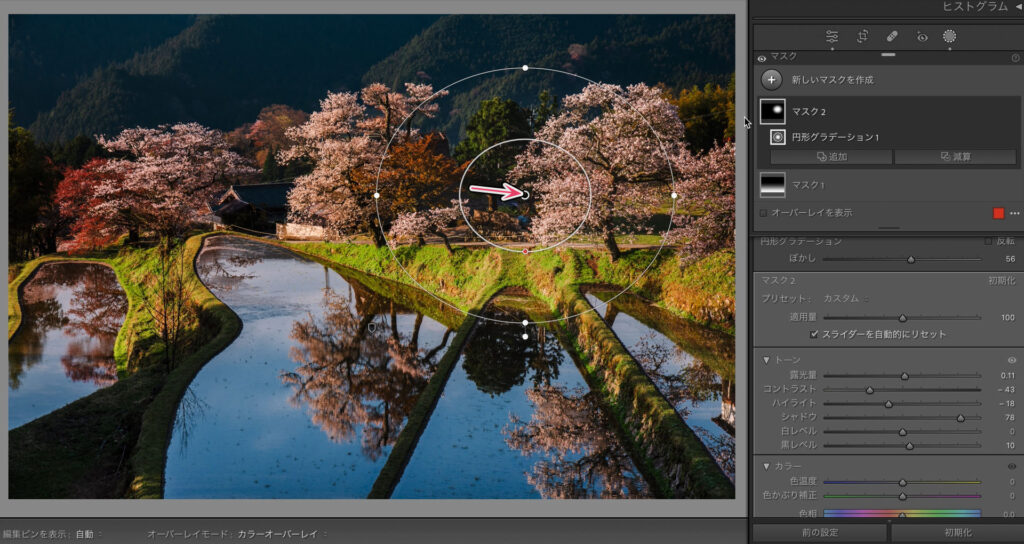Enable the オーバーレイを表示 checkbox
Screen dimensions: 1024x544
pyautogui.click(x=764, y=213)
